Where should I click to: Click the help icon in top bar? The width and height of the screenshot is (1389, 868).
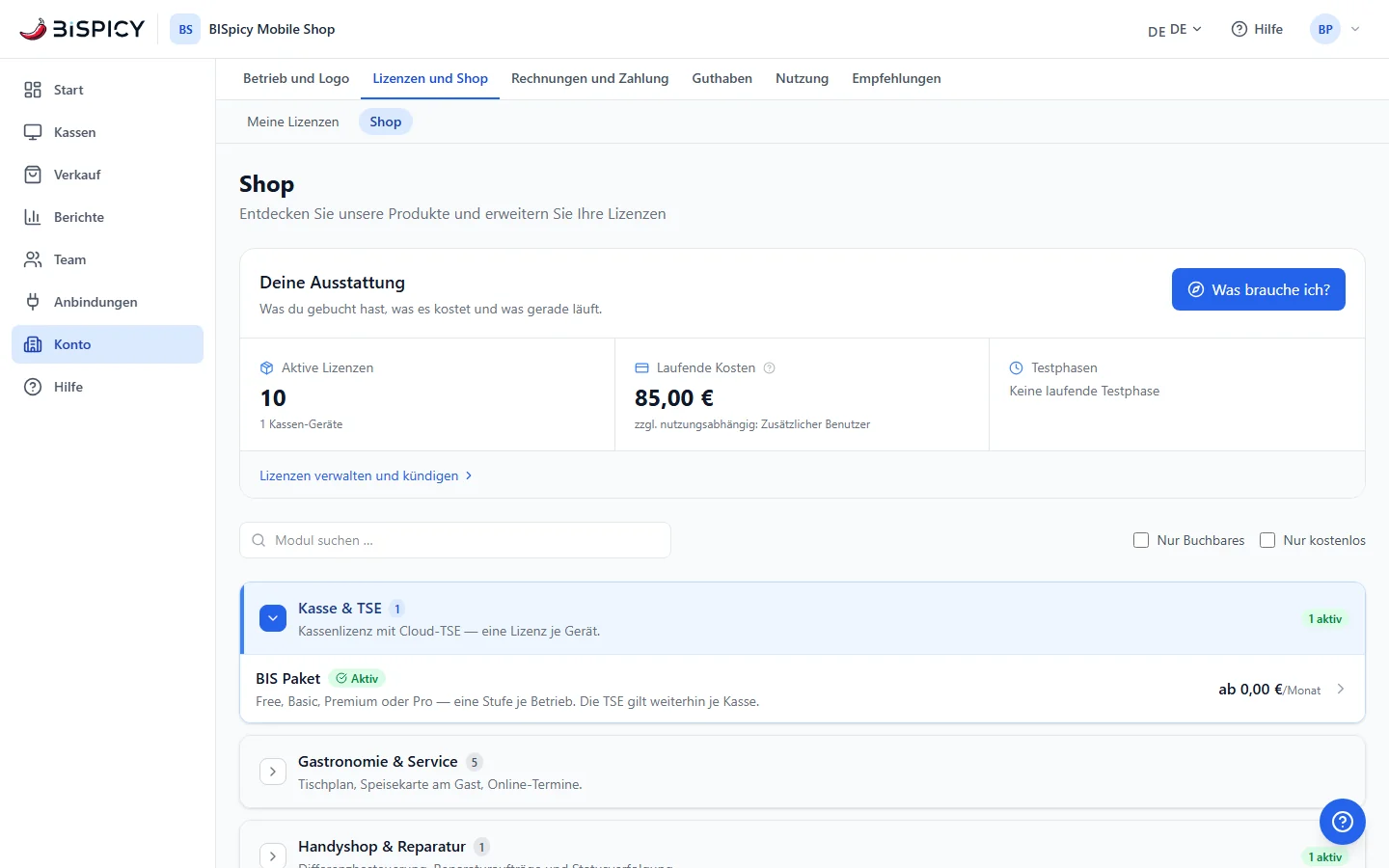pyautogui.click(x=1239, y=29)
